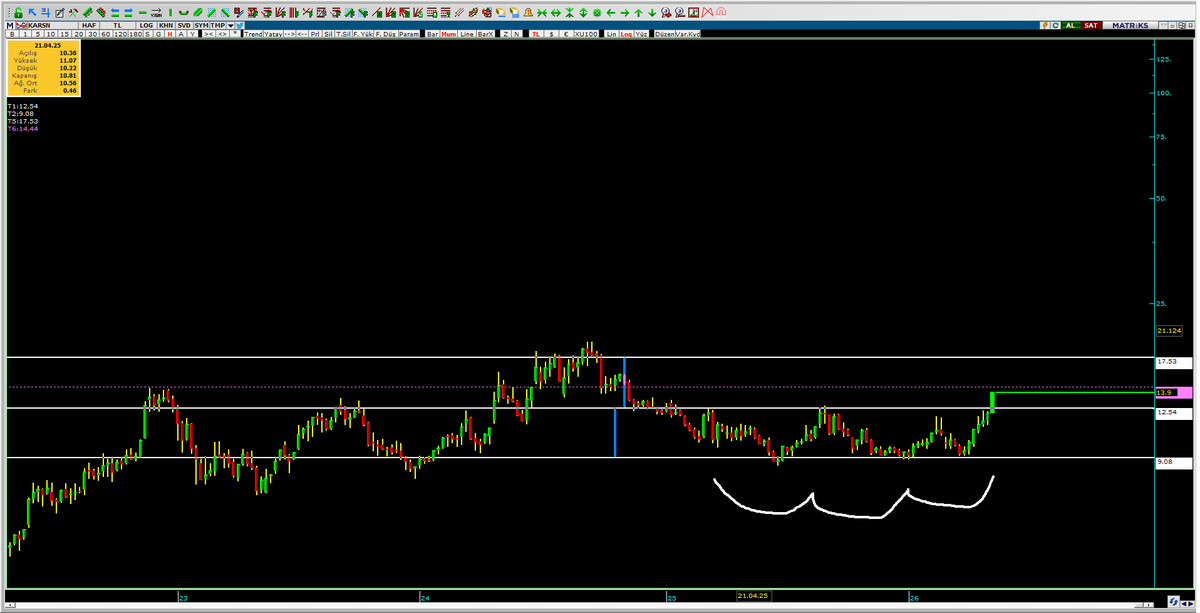
Task: Select the A monthly period
Action: pos(181,34)
